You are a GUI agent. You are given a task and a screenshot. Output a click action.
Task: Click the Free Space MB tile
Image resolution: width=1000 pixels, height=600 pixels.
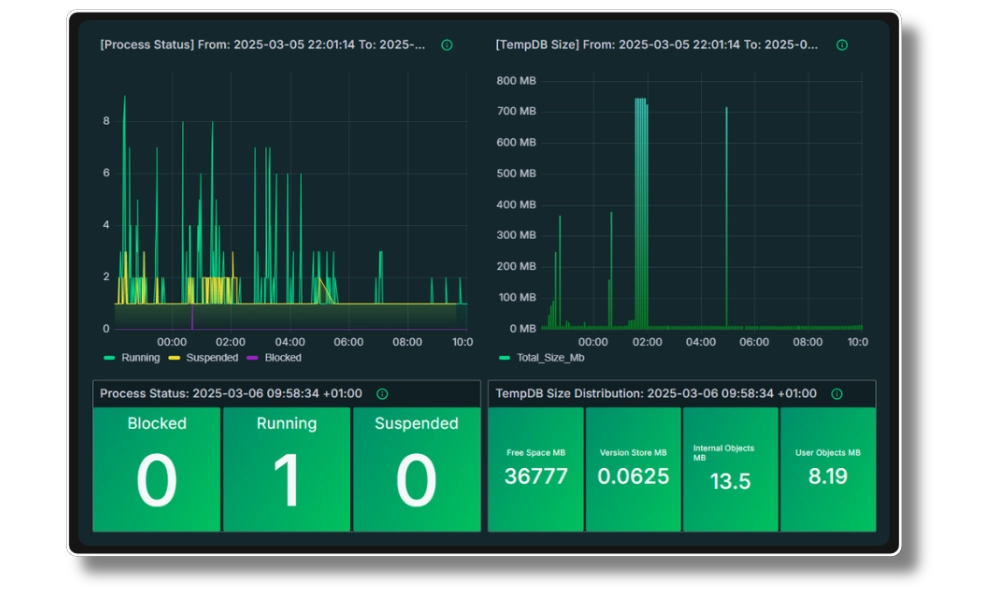pyautogui.click(x=536, y=469)
